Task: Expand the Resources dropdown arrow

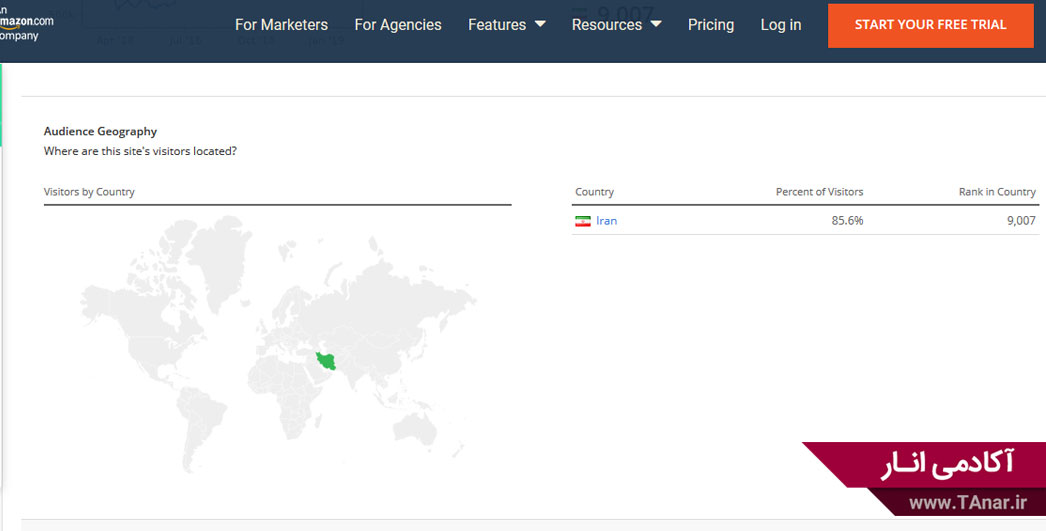Action: [656, 24]
